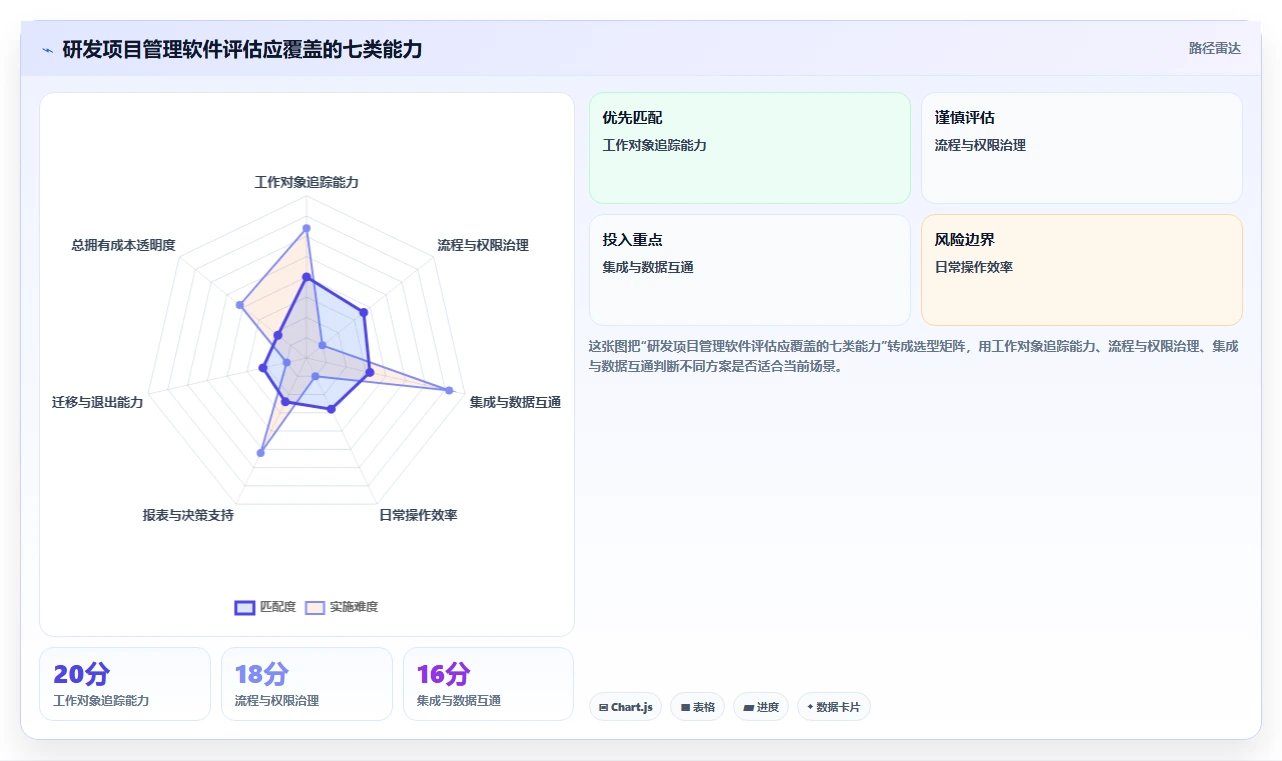The height and width of the screenshot is (761, 1282).
Task: Click radar axis label 日常操作效率
Action: [x=418, y=515]
